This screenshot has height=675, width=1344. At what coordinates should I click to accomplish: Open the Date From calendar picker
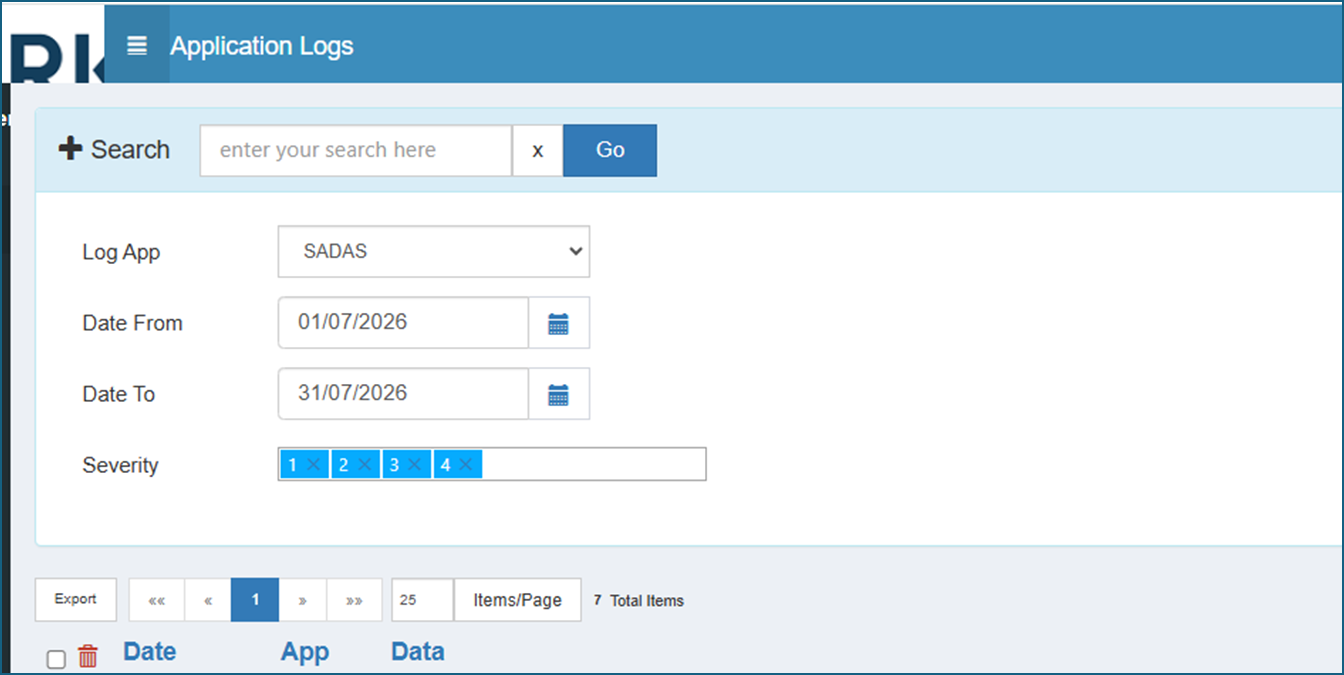pos(559,323)
